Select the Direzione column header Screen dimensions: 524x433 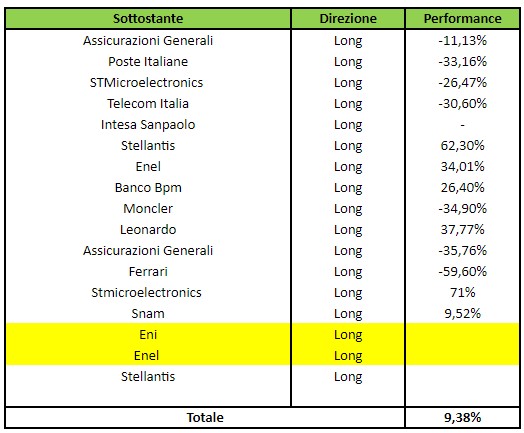[x=348, y=18]
